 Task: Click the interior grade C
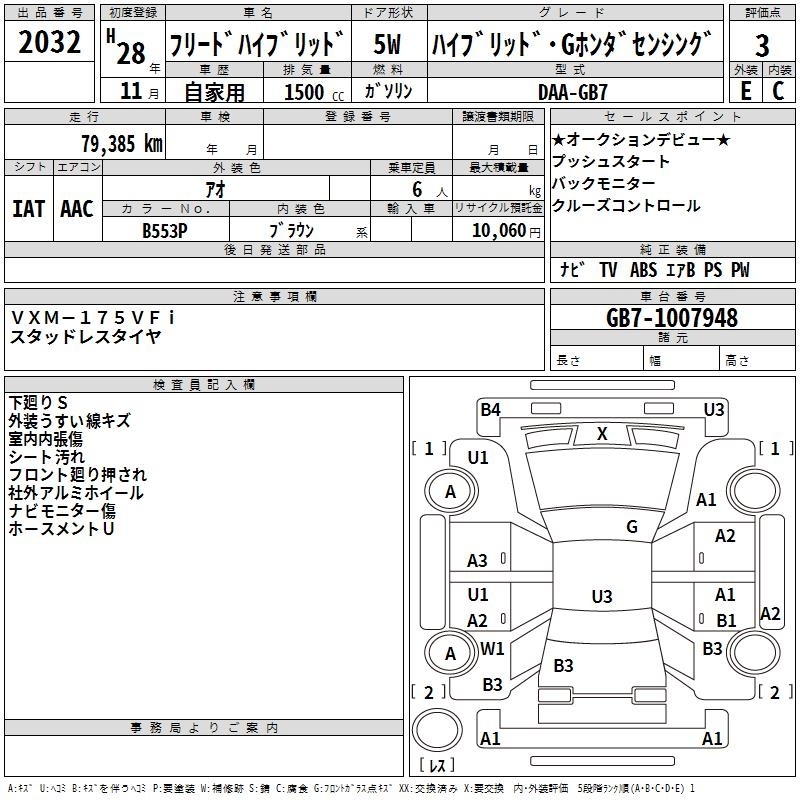[779, 90]
